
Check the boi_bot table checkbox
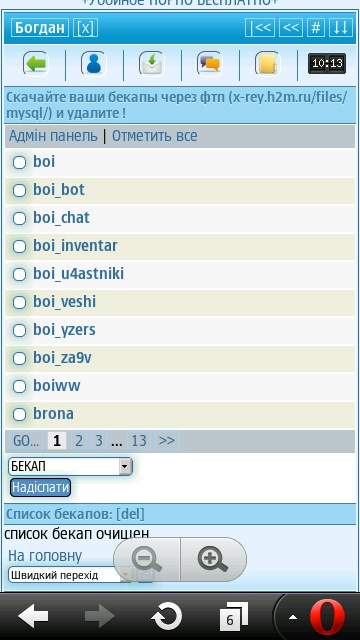click(x=19, y=190)
